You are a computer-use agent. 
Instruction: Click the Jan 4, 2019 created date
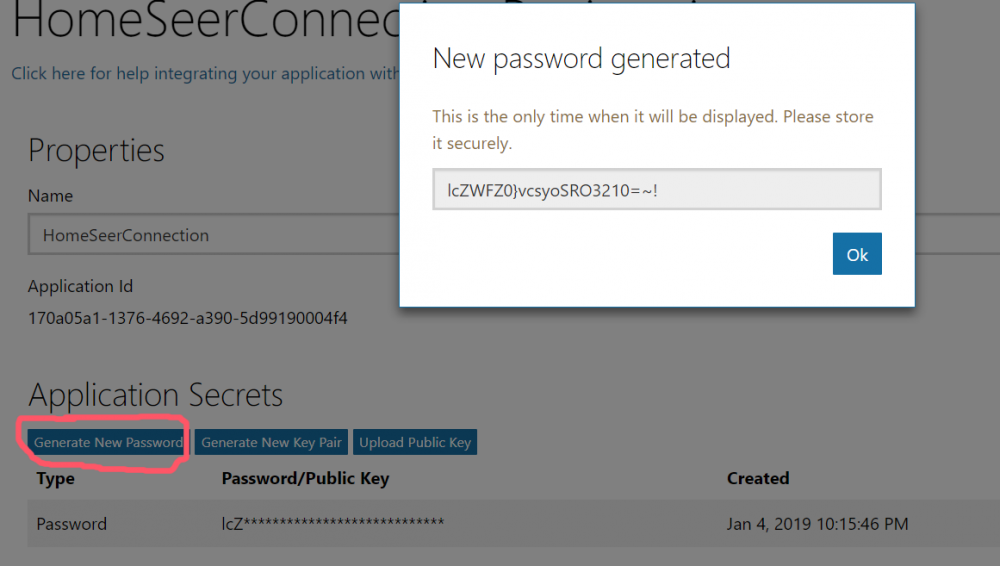(x=817, y=524)
